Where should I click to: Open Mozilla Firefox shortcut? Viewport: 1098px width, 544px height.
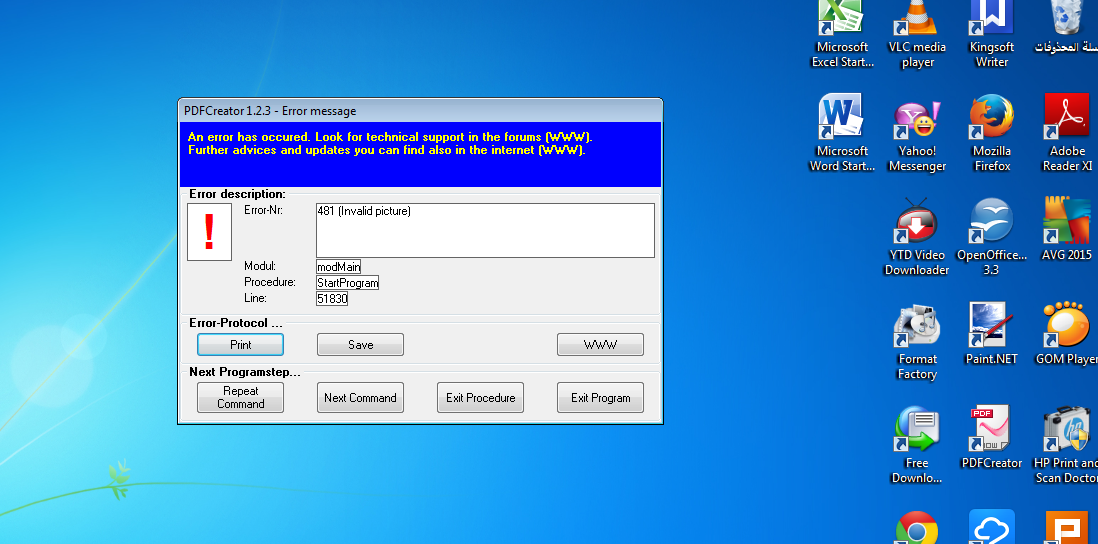point(992,133)
